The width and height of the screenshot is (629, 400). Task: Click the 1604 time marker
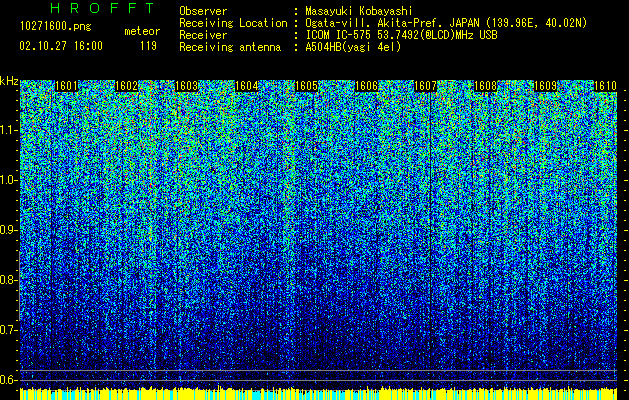[246, 86]
